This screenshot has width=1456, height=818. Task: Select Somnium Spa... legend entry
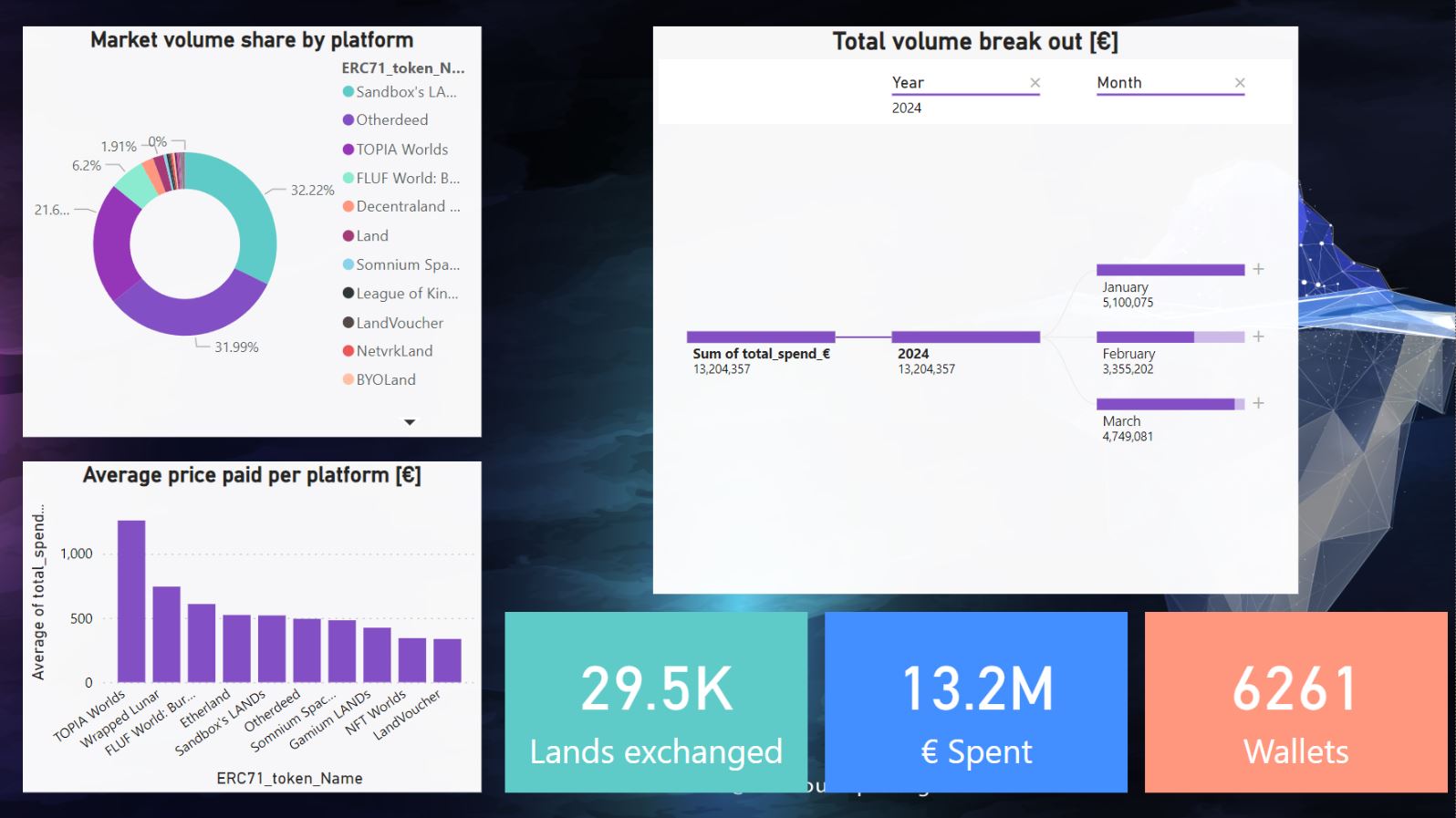pyautogui.click(x=401, y=264)
